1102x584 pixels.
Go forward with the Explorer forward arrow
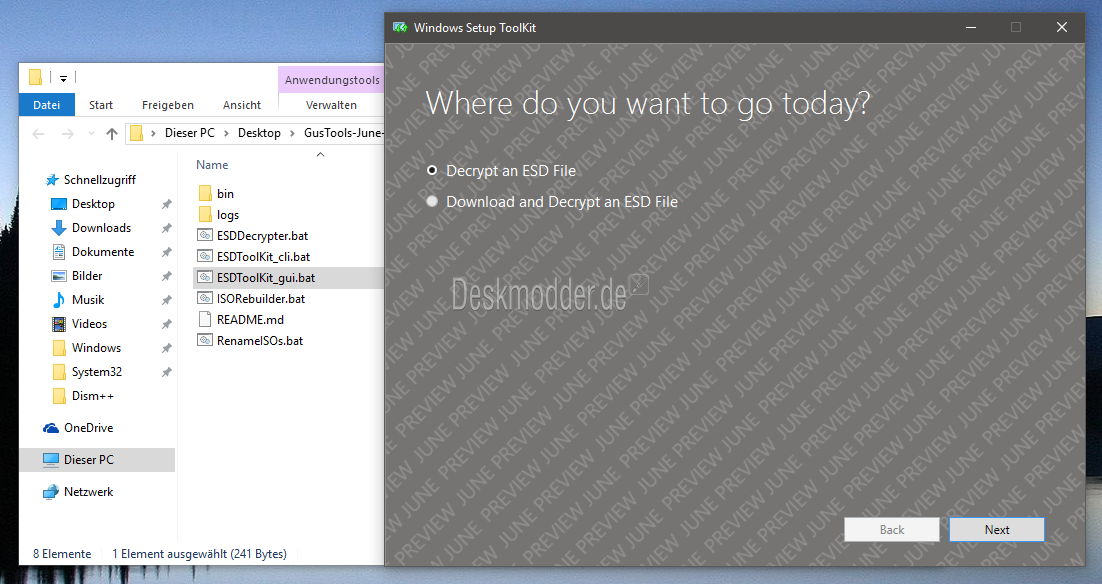[67, 134]
